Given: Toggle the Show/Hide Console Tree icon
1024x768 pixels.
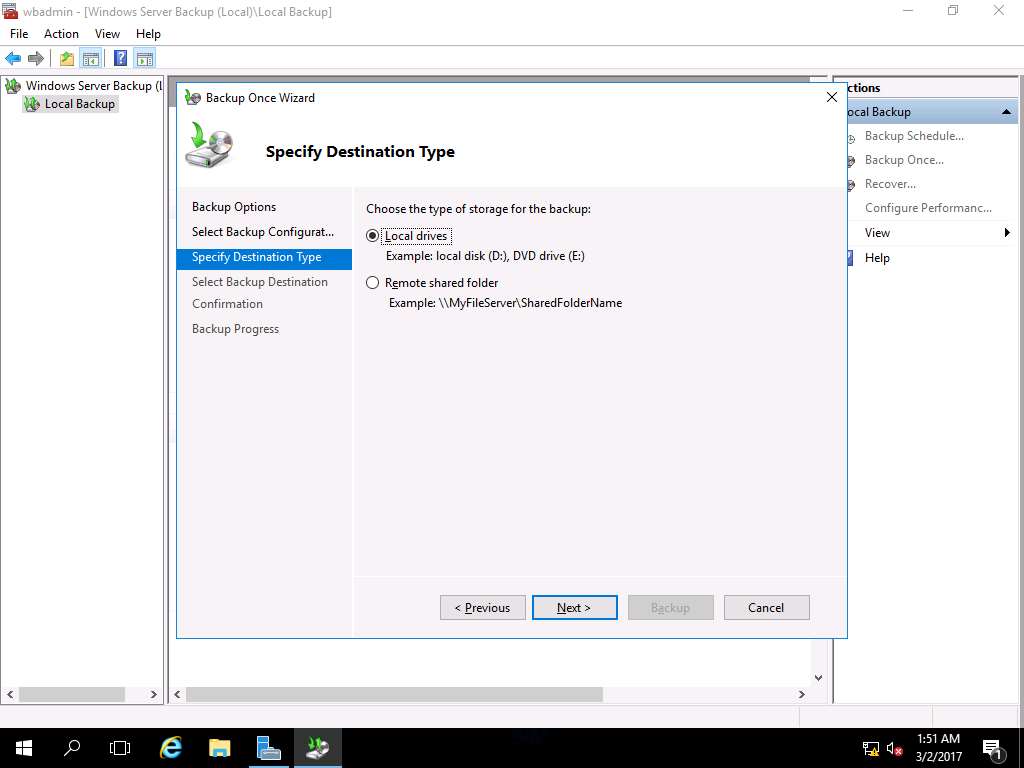Looking at the screenshot, I should (90, 59).
